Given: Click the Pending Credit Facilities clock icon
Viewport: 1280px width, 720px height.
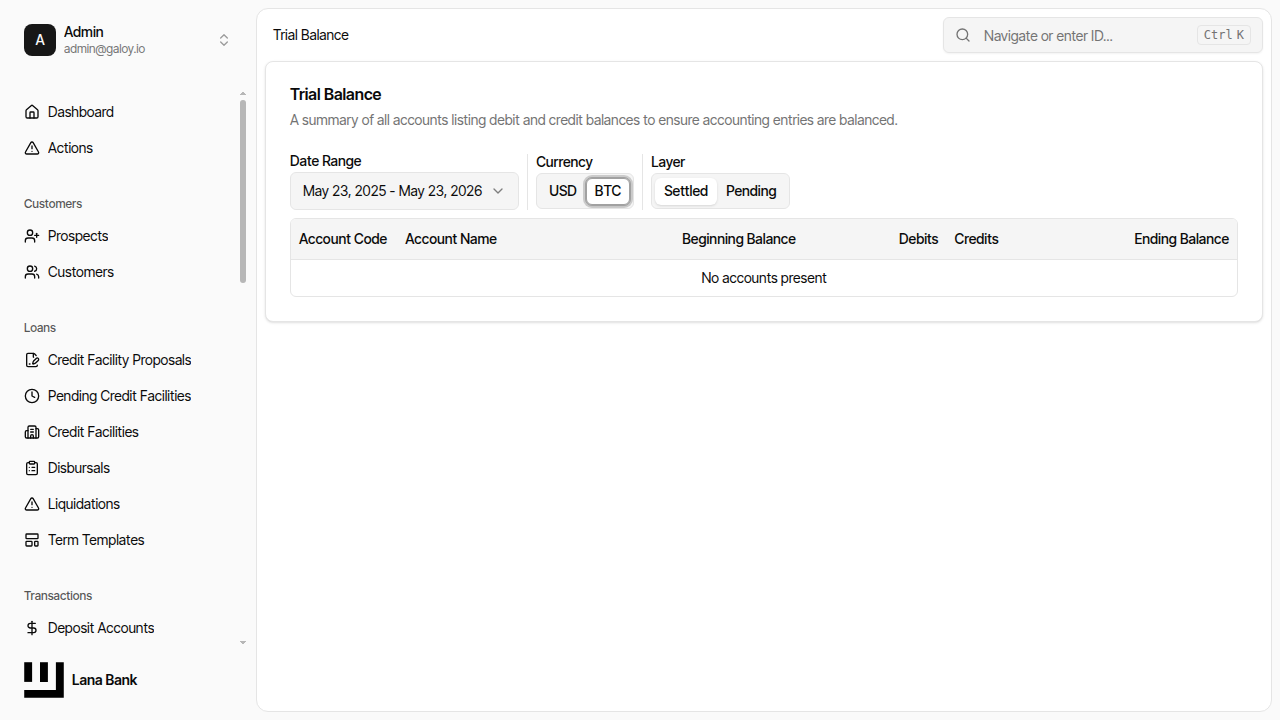Looking at the screenshot, I should pyautogui.click(x=32, y=396).
